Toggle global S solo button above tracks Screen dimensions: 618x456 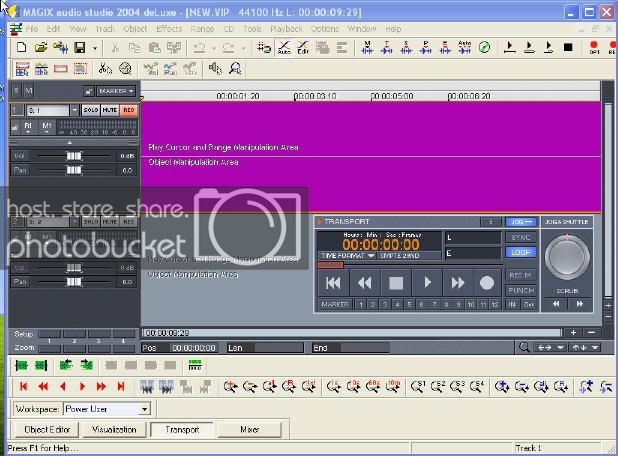point(16,91)
